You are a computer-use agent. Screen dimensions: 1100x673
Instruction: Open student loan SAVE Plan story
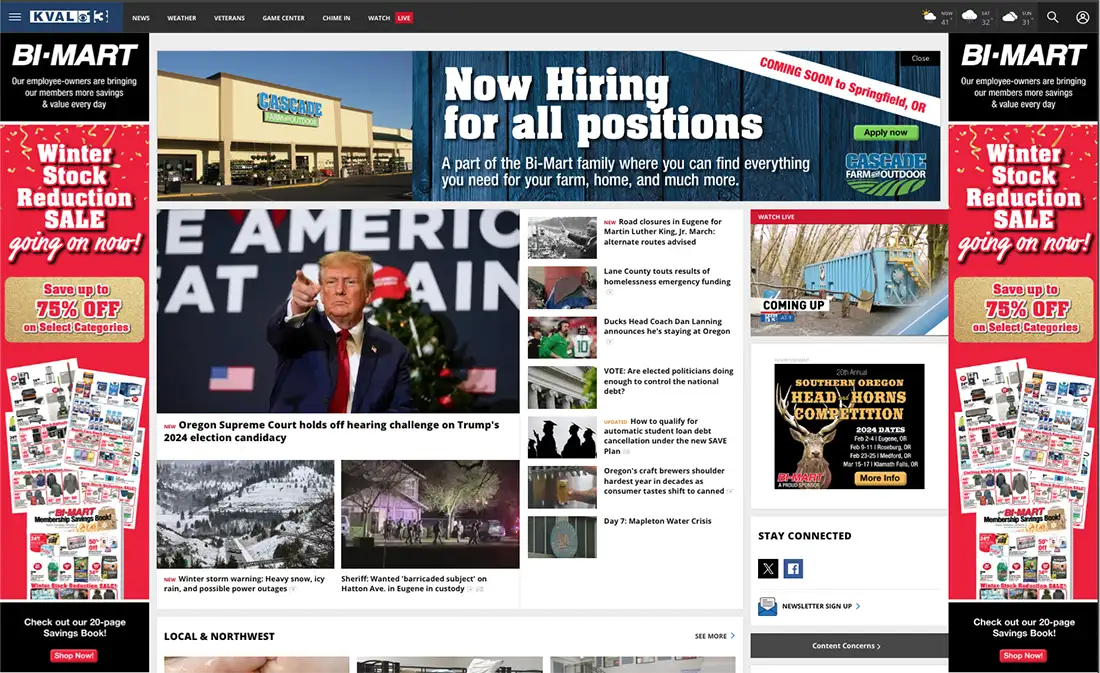[x=665, y=436]
